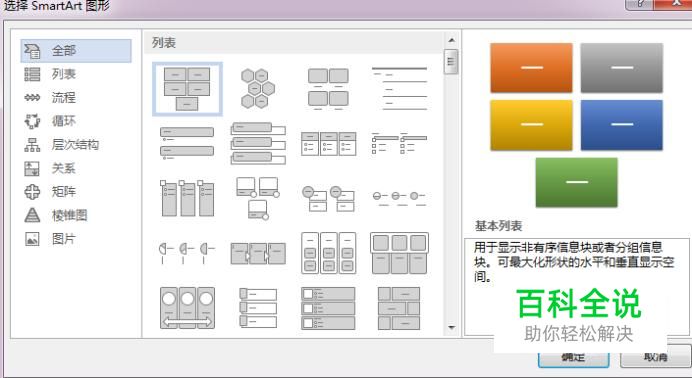Pick the hexagon cluster layout
The height and width of the screenshot is (378, 692).
258,89
